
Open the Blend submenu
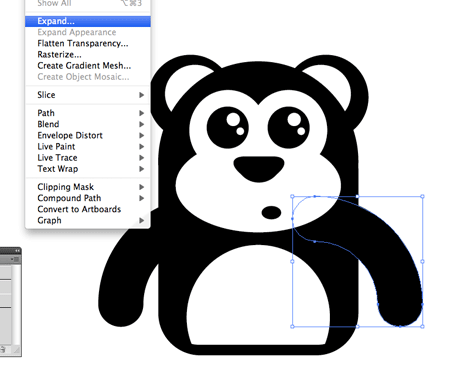pos(142,124)
